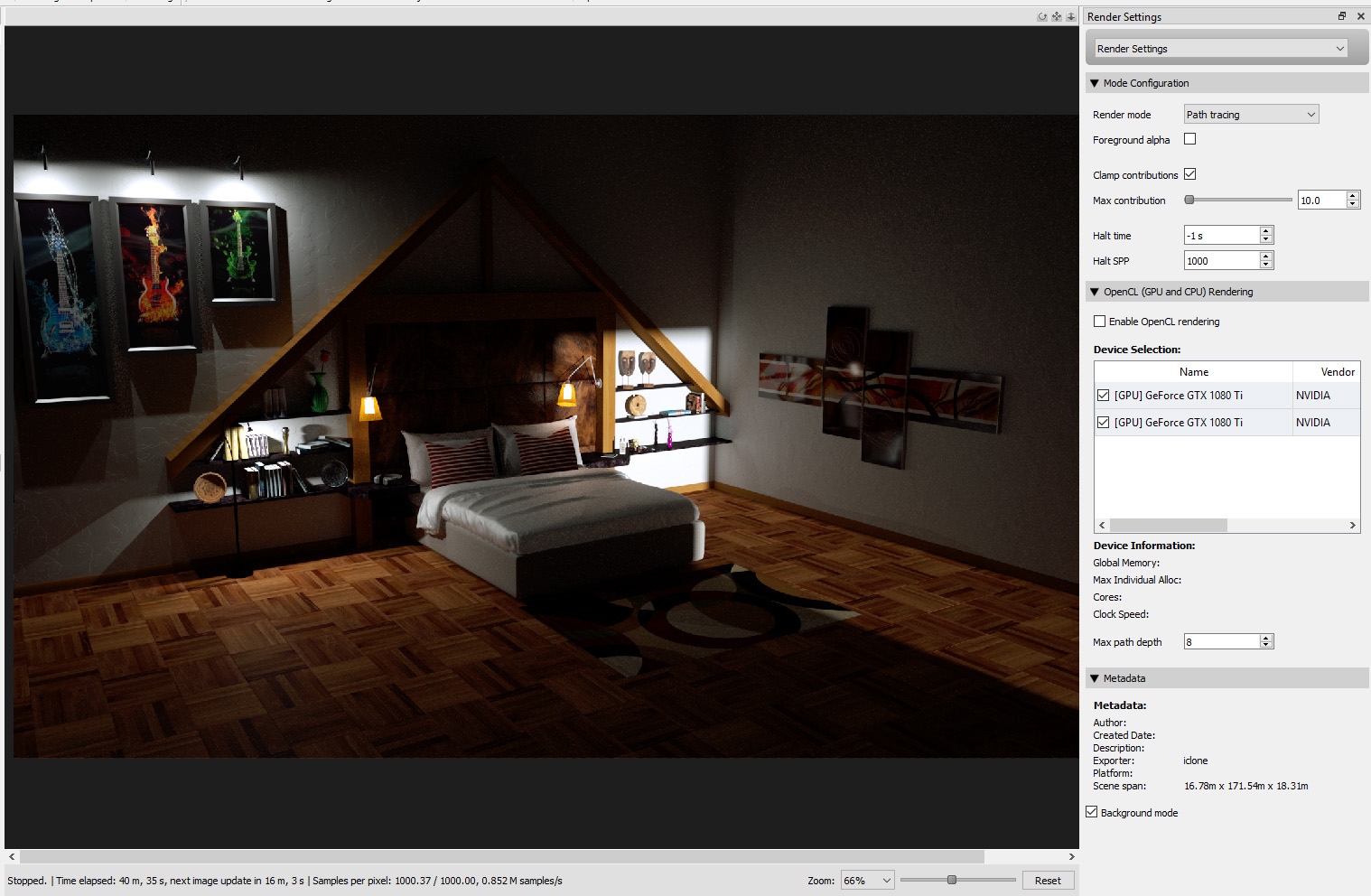Collapse the Metadata section
The image size is (1371, 896).
pos(1095,678)
